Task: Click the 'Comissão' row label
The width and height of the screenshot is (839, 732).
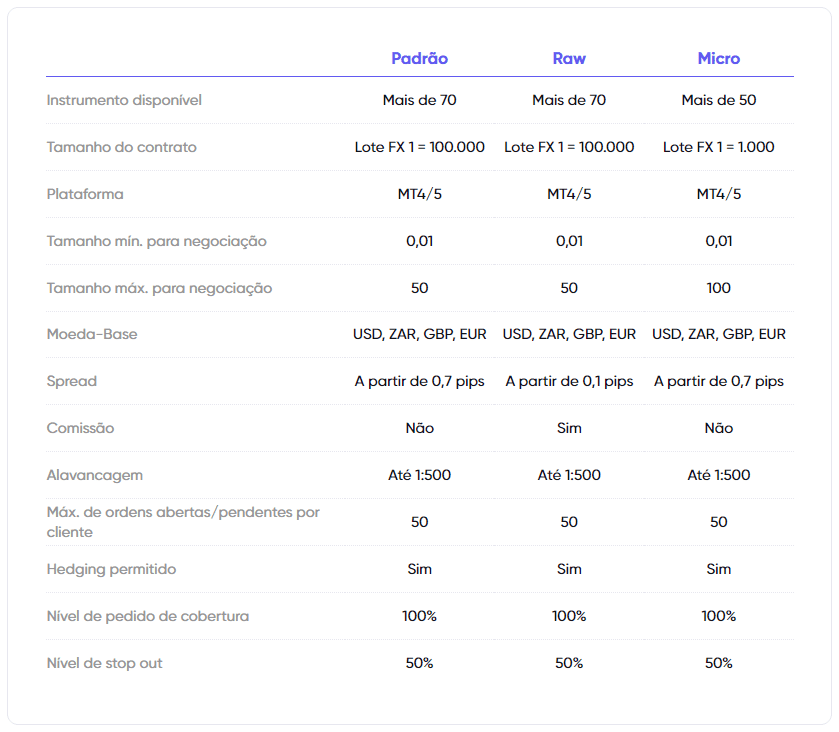Action: coord(80,428)
